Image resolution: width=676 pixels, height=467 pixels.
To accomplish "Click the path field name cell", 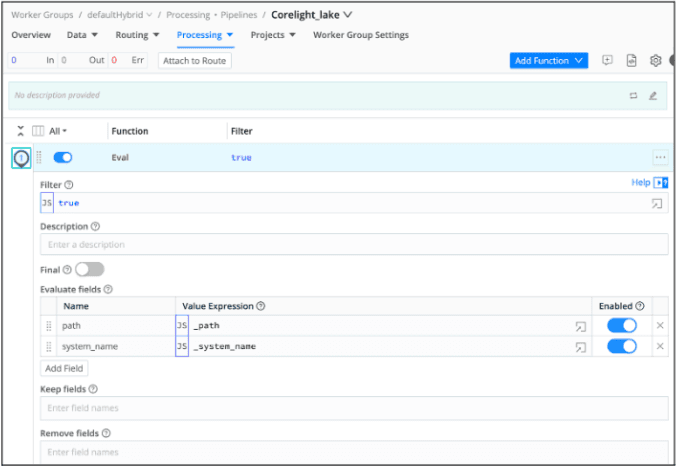I will (x=116, y=326).
